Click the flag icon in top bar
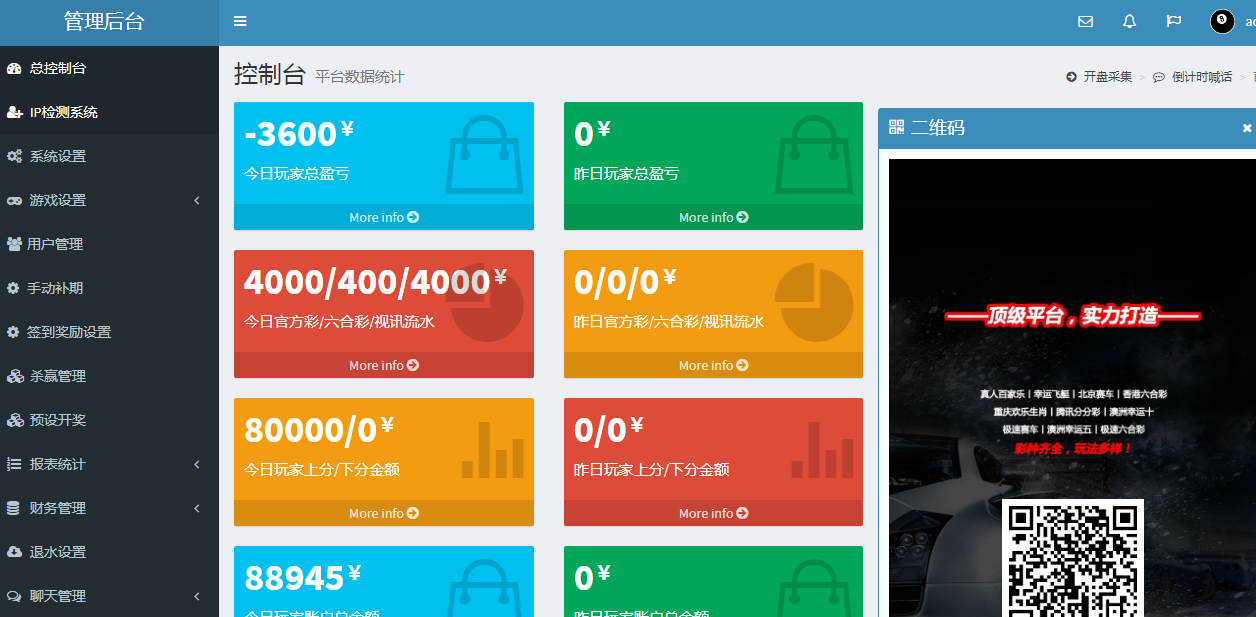The width and height of the screenshot is (1256, 617). pos(1173,21)
